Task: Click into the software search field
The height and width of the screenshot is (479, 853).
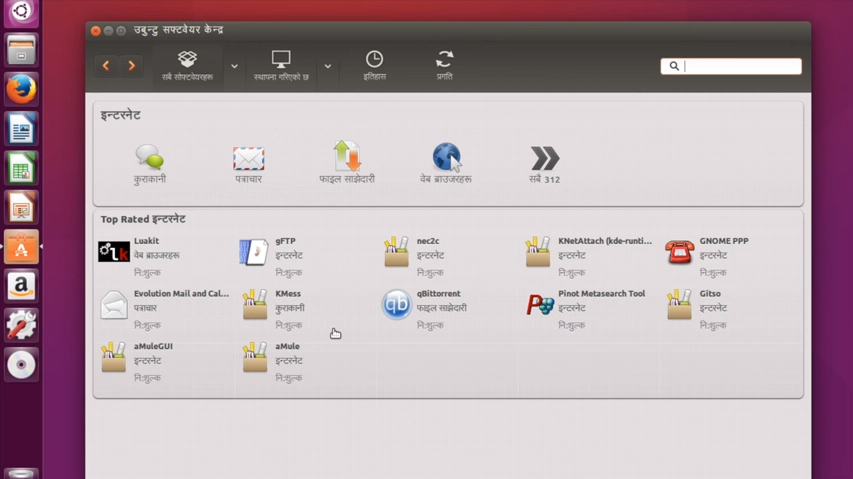Action: point(731,66)
